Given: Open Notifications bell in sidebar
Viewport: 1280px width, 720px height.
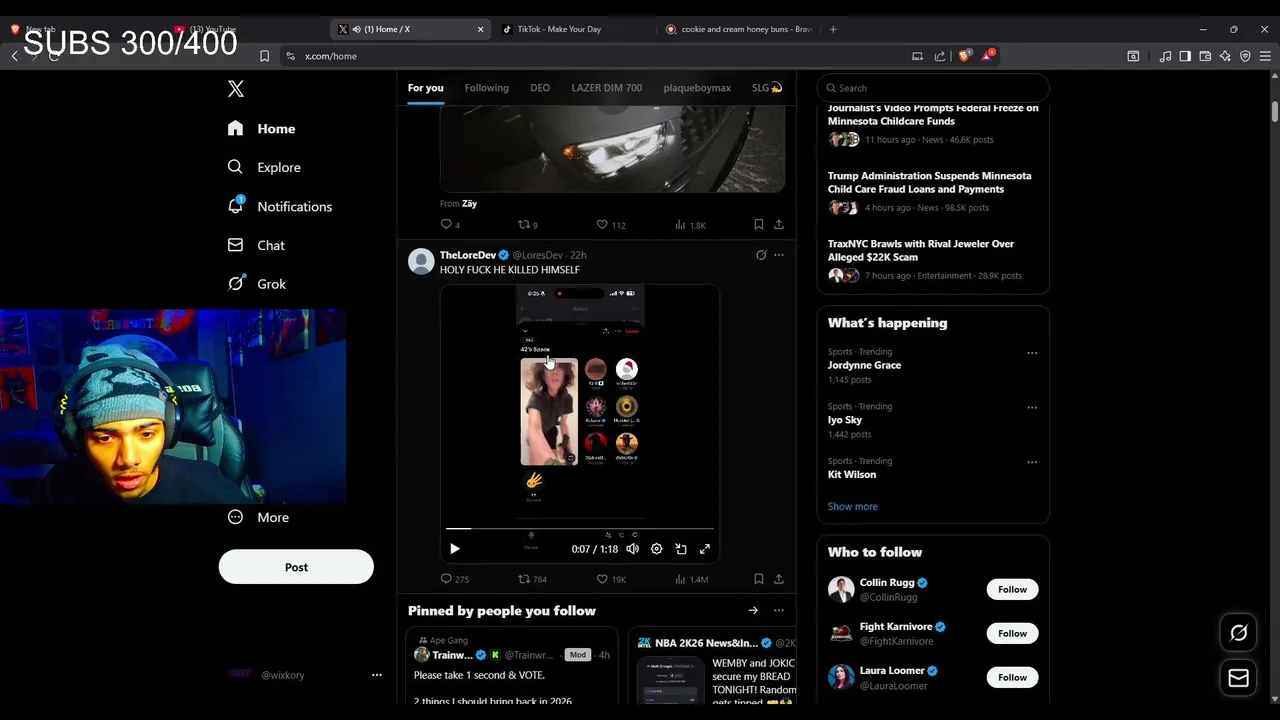Looking at the screenshot, I should (x=235, y=206).
